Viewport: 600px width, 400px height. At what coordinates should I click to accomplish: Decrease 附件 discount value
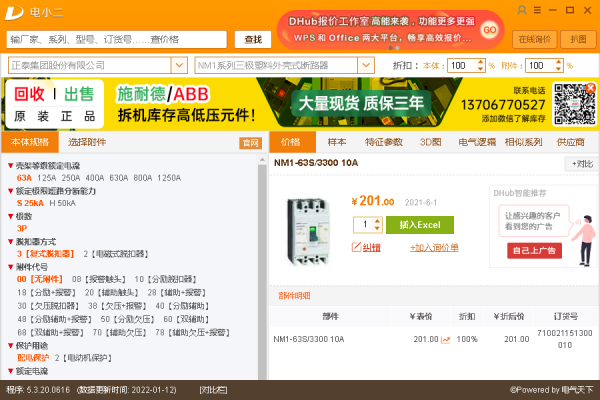[x=559, y=69]
